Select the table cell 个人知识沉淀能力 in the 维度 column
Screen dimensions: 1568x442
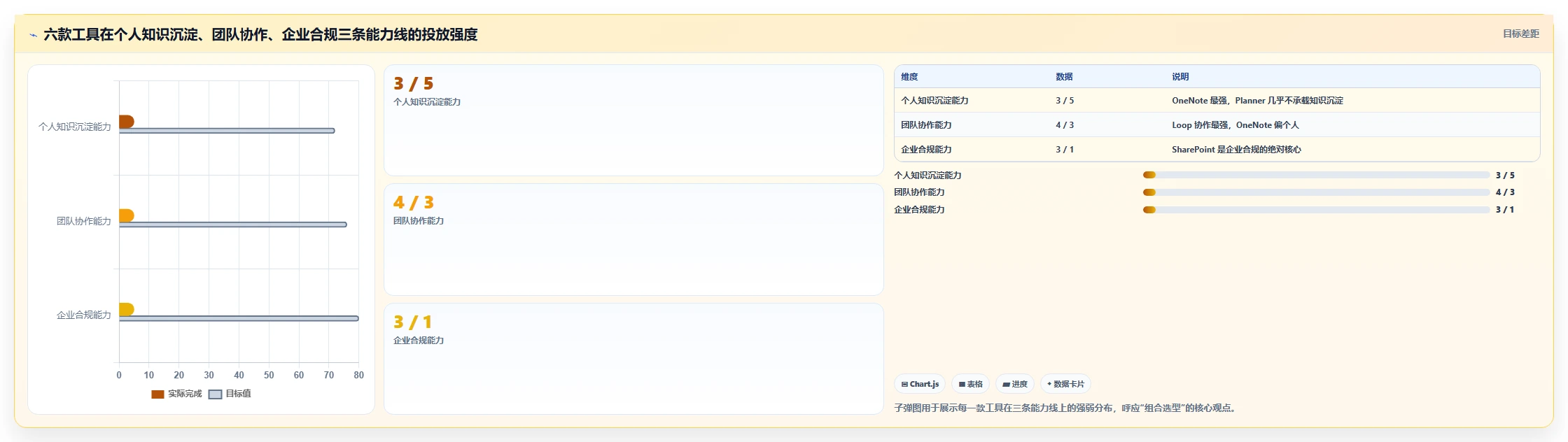[x=934, y=101]
